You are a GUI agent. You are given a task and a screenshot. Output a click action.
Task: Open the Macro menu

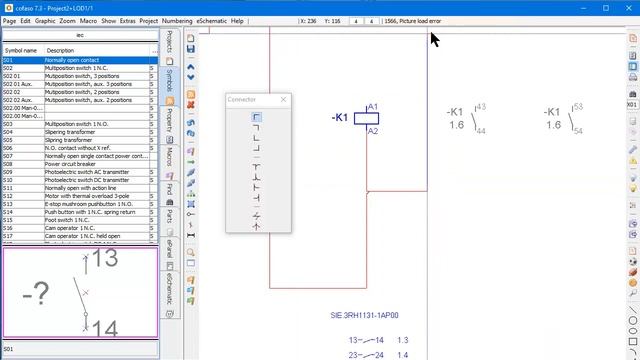pyautogui.click(x=88, y=21)
